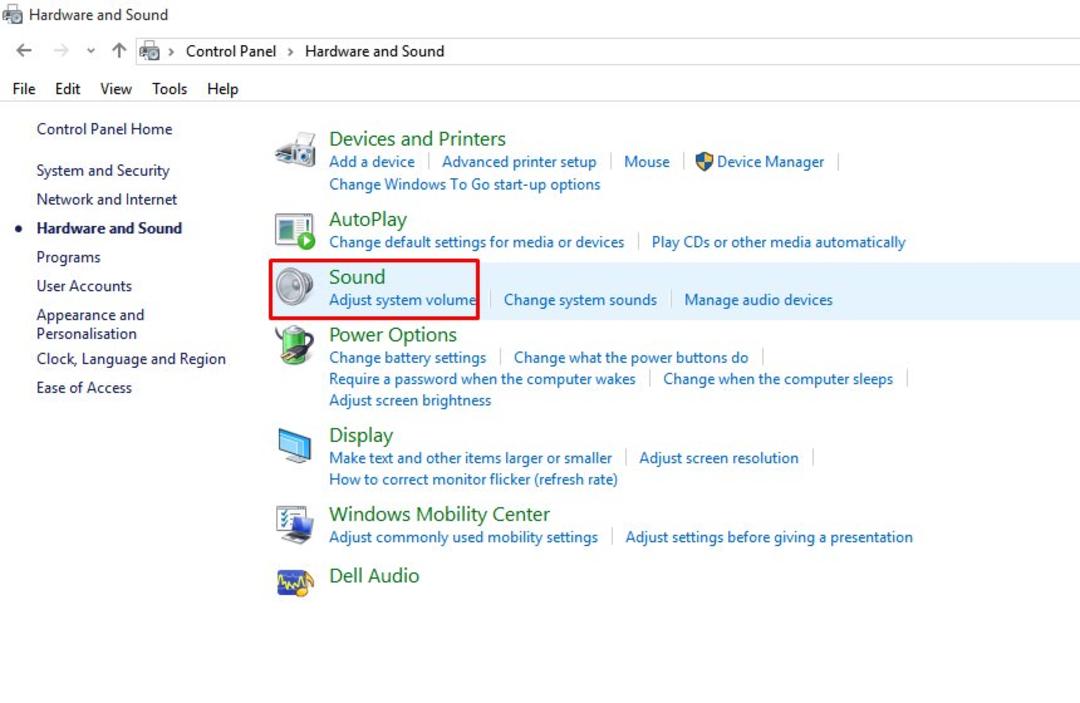
Task: Open the Power Options battery icon
Action: (x=295, y=345)
